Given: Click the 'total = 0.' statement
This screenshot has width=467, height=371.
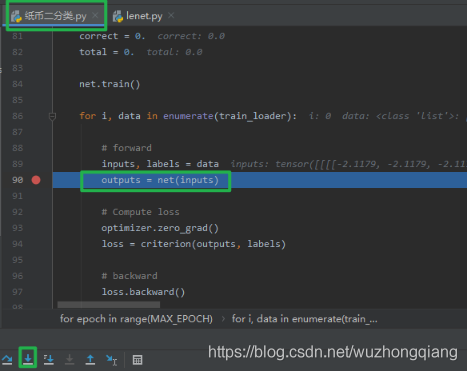Looking at the screenshot, I should (106, 52).
